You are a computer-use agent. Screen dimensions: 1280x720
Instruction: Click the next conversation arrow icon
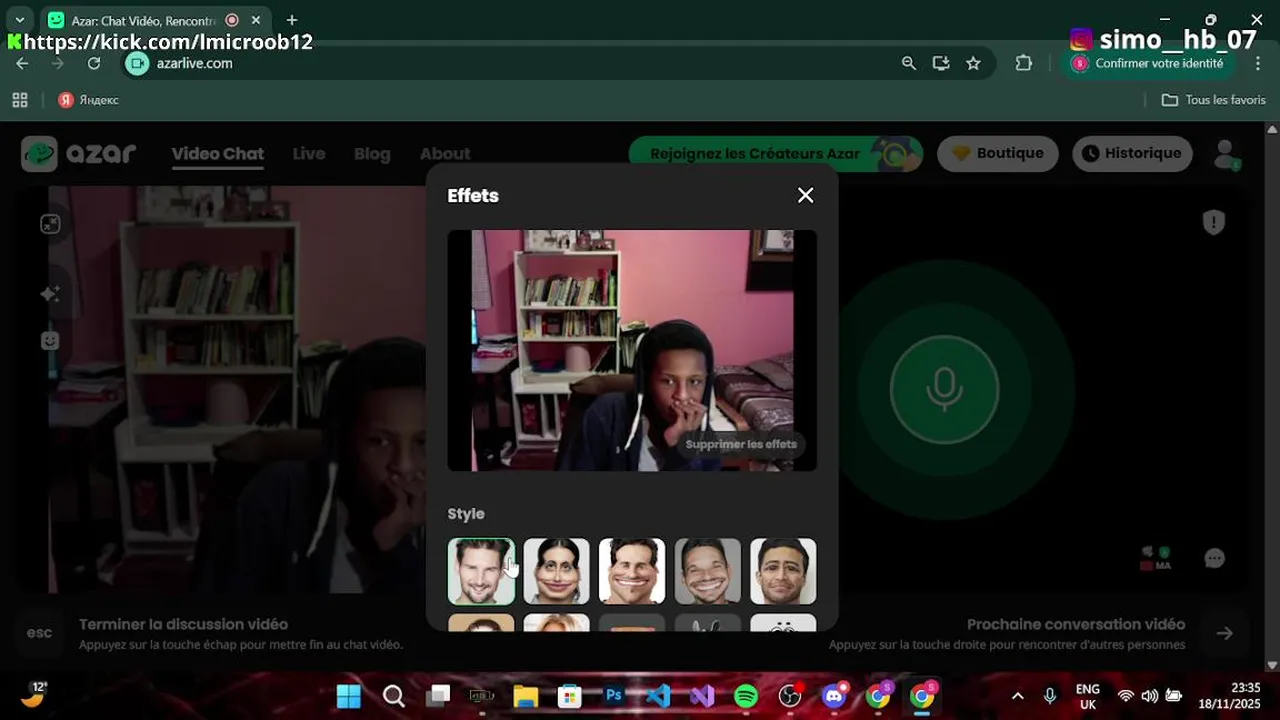click(1225, 633)
